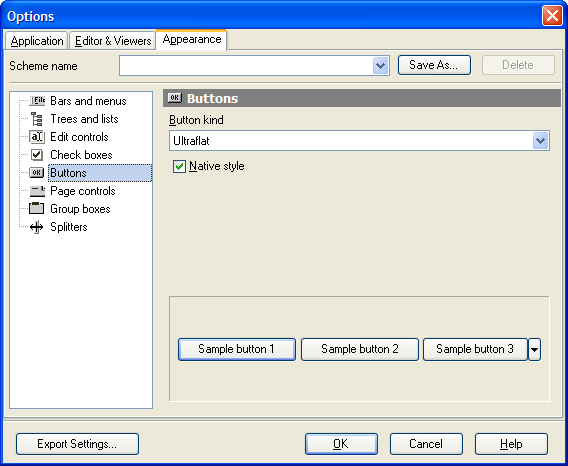Open the Scheme name dropdown arrow
The width and height of the screenshot is (568, 466).
[380, 66]
